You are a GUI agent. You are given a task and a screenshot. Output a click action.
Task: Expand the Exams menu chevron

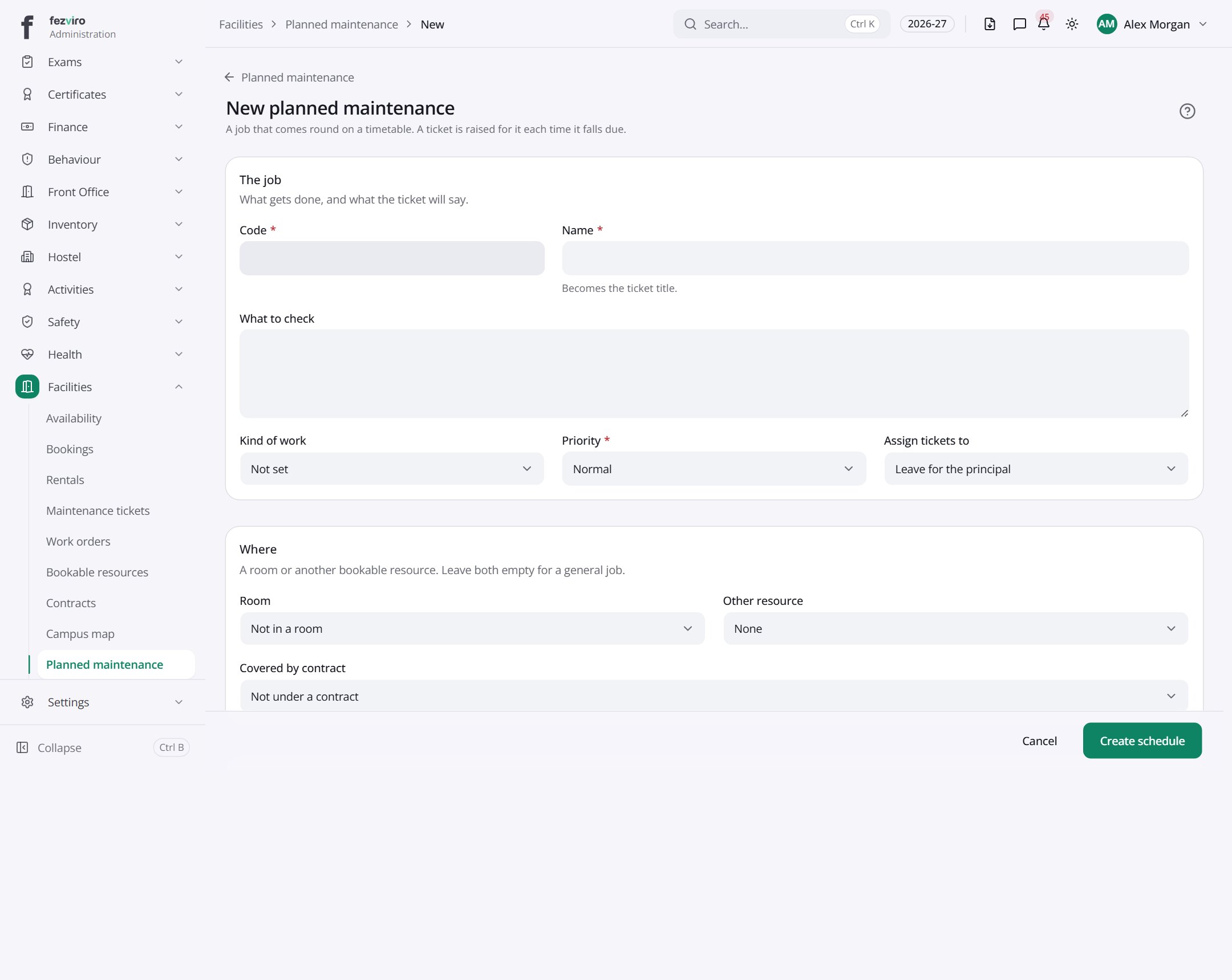tap(179, 62)
